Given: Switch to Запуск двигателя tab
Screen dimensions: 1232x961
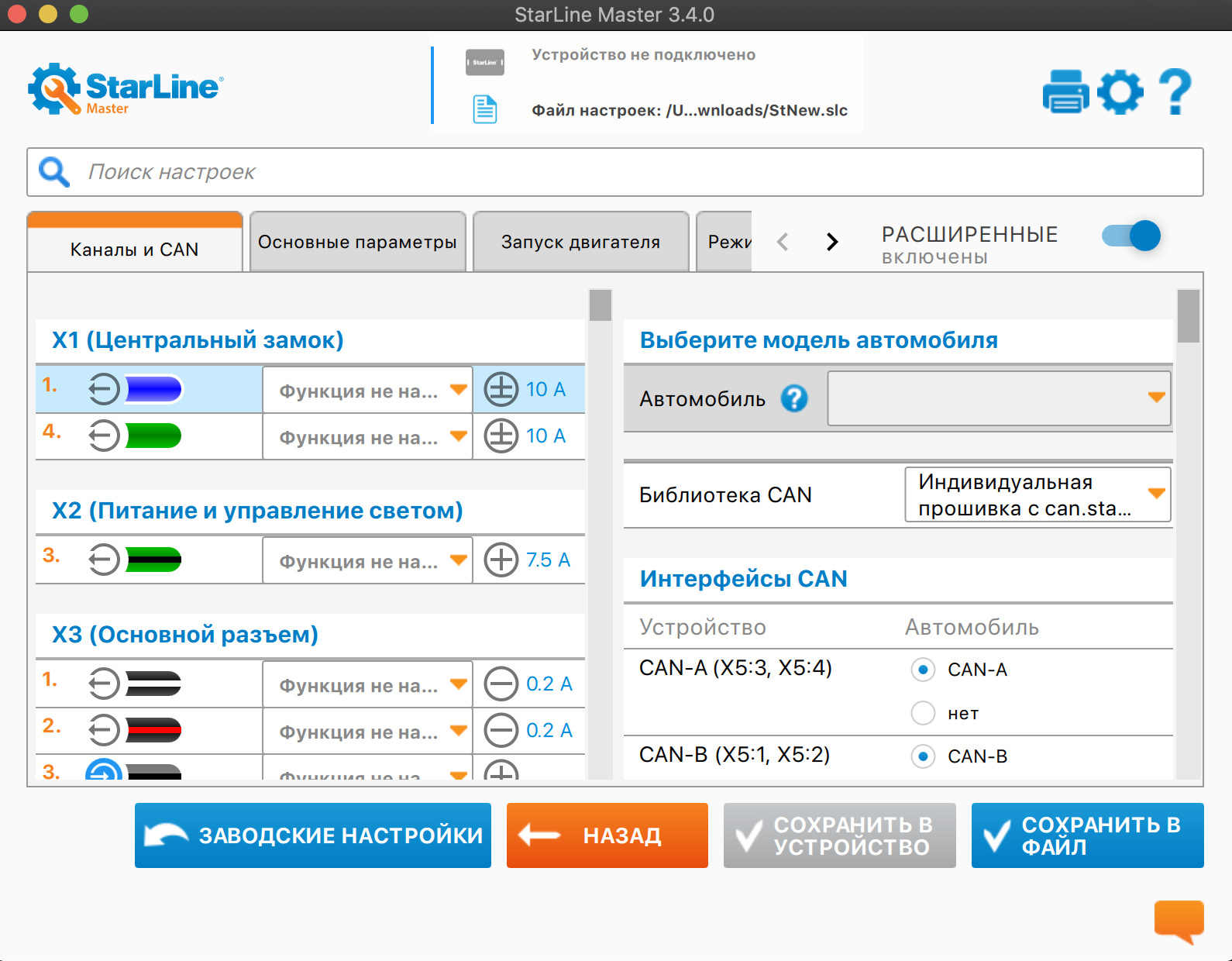Looking at the screenshot, I should click(x=580, y=242).
